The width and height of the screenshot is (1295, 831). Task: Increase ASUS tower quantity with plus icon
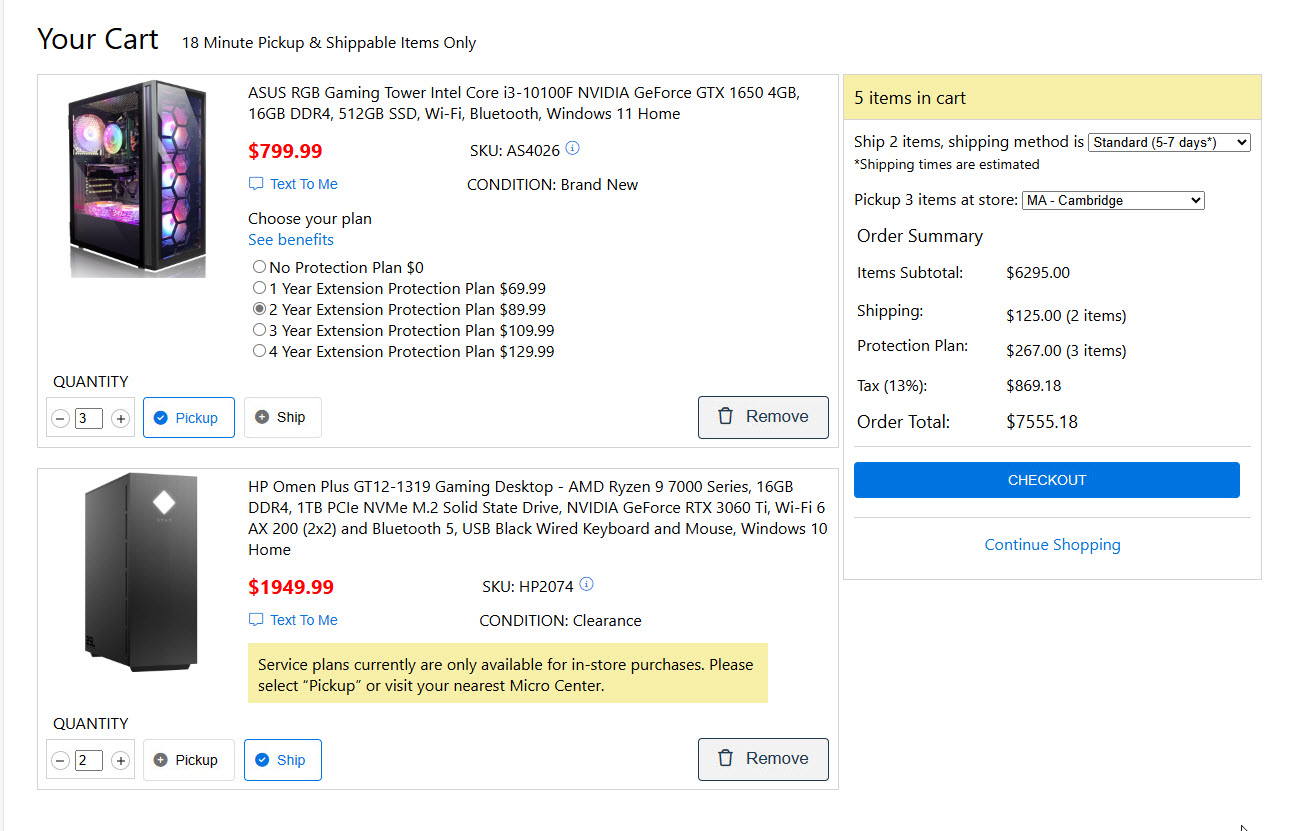pyautogui.click(x=120, y=419)
